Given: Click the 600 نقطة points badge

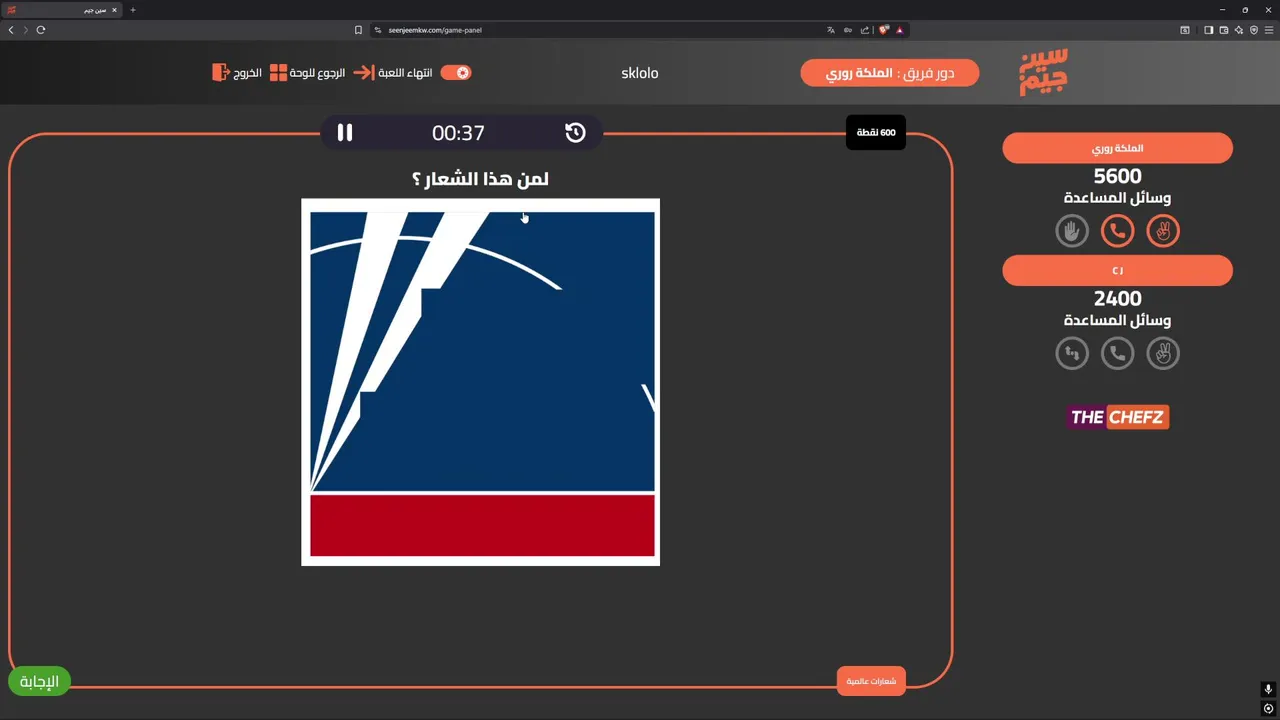Looking at the screenshot, I should pos(875,132).
